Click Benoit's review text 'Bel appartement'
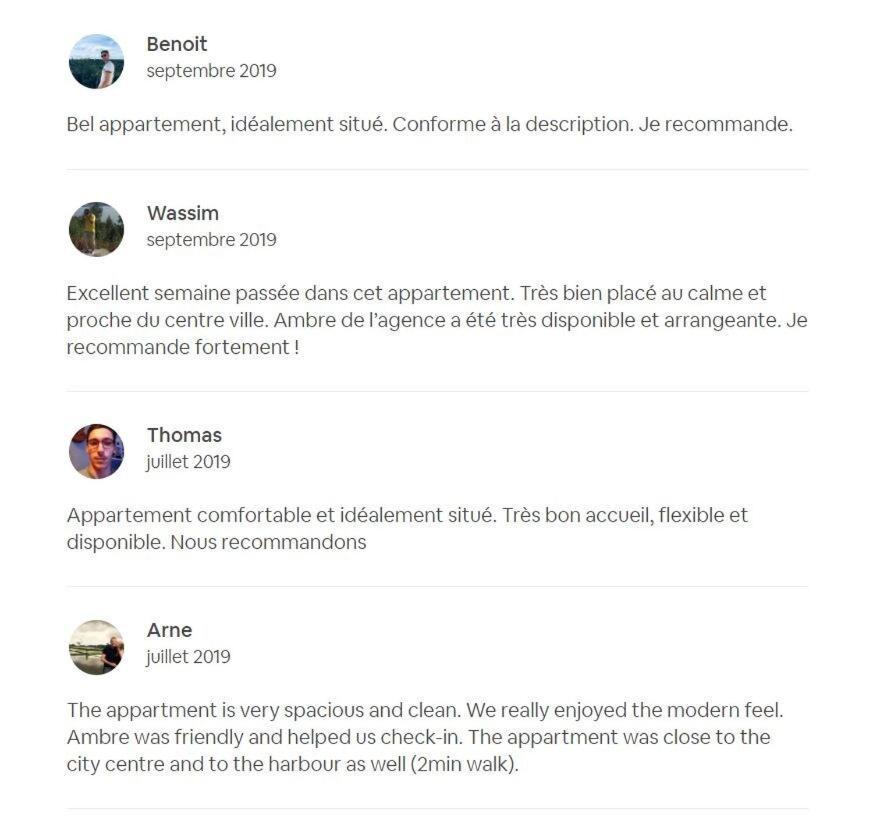This screenshot has width=873, height=817. click(x=429, y=124)
